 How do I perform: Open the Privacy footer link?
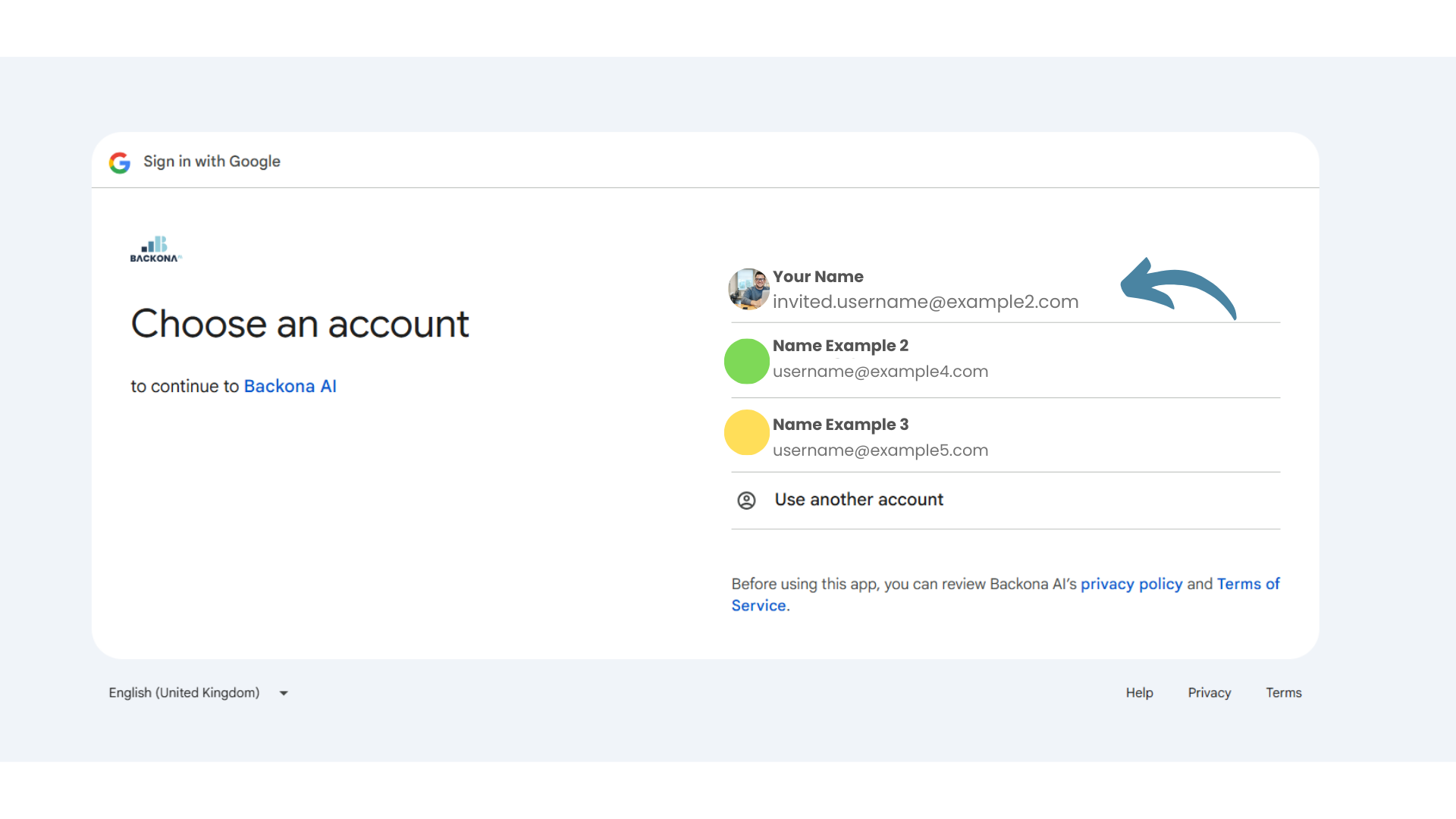1210,693
